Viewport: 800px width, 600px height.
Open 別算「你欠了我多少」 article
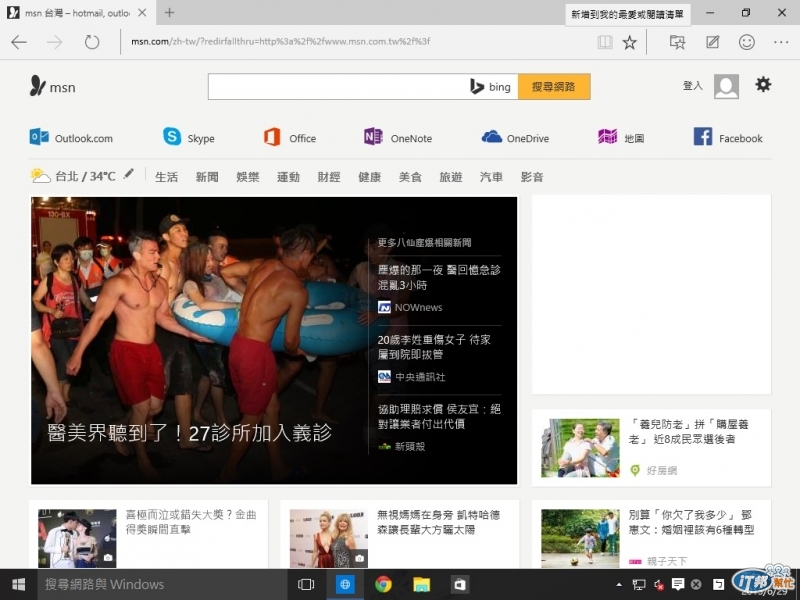691,522
